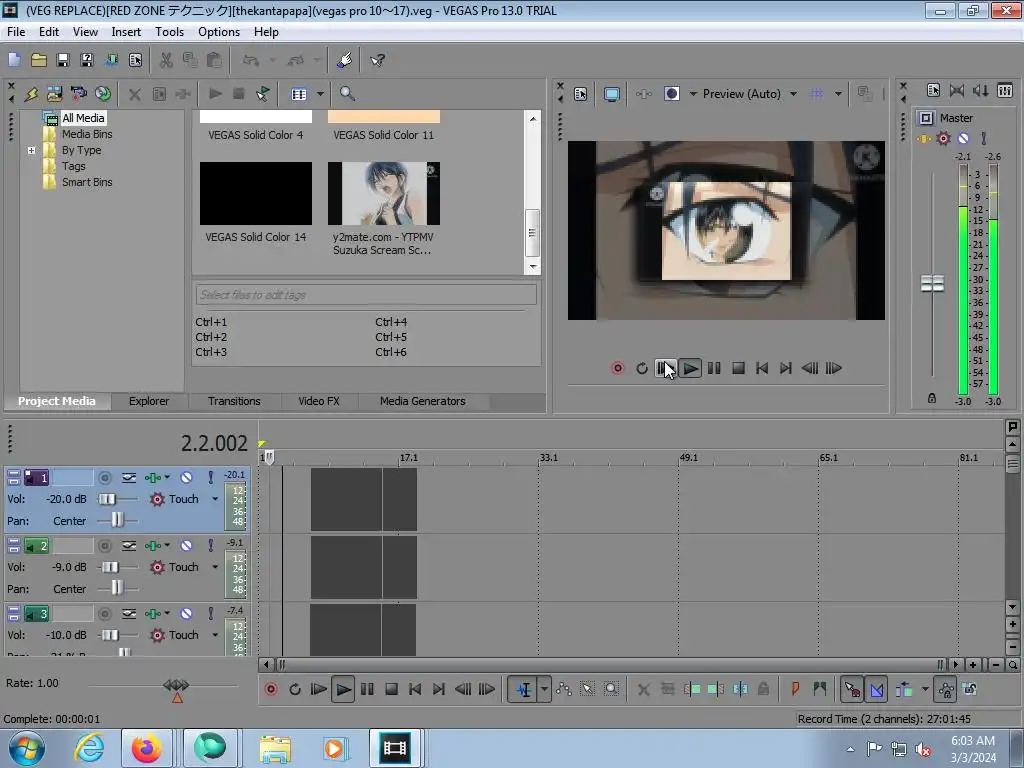Switch to the Explorer tab
Image resolution: width=1024 pixels, height=768 pixels.
click(149, 401)
